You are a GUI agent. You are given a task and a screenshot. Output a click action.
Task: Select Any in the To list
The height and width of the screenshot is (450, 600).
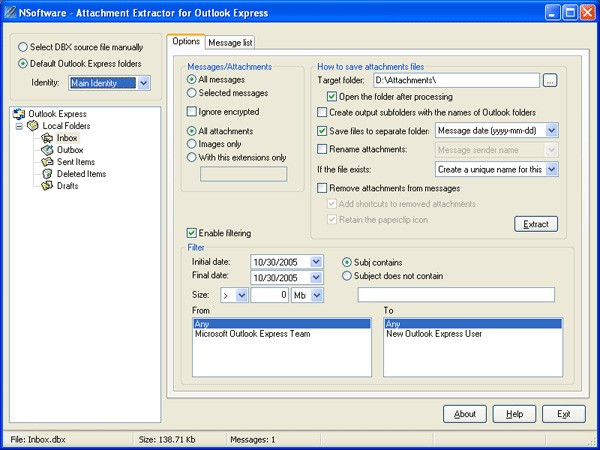[x=473, y=324]
